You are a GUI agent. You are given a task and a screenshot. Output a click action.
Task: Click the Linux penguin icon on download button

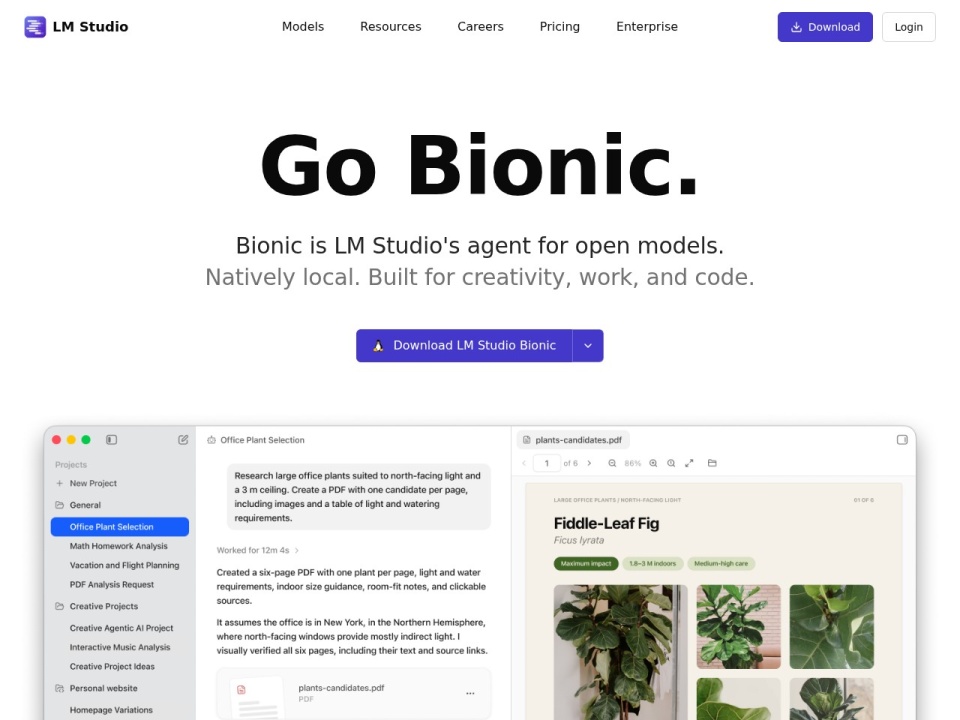378,345
